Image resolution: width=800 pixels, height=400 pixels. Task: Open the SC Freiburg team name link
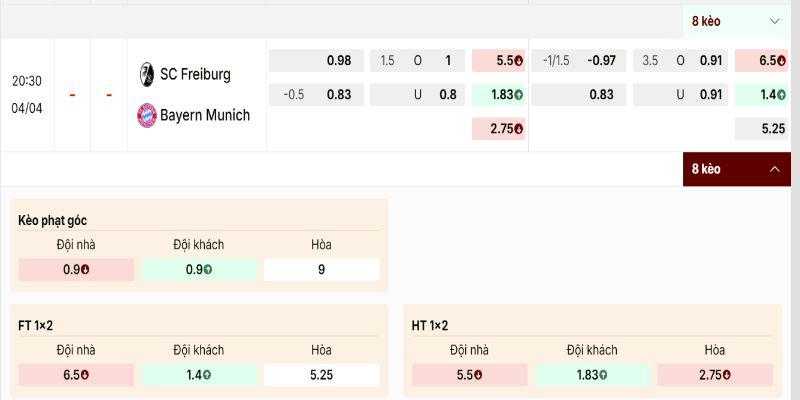(x=196, y=74)
